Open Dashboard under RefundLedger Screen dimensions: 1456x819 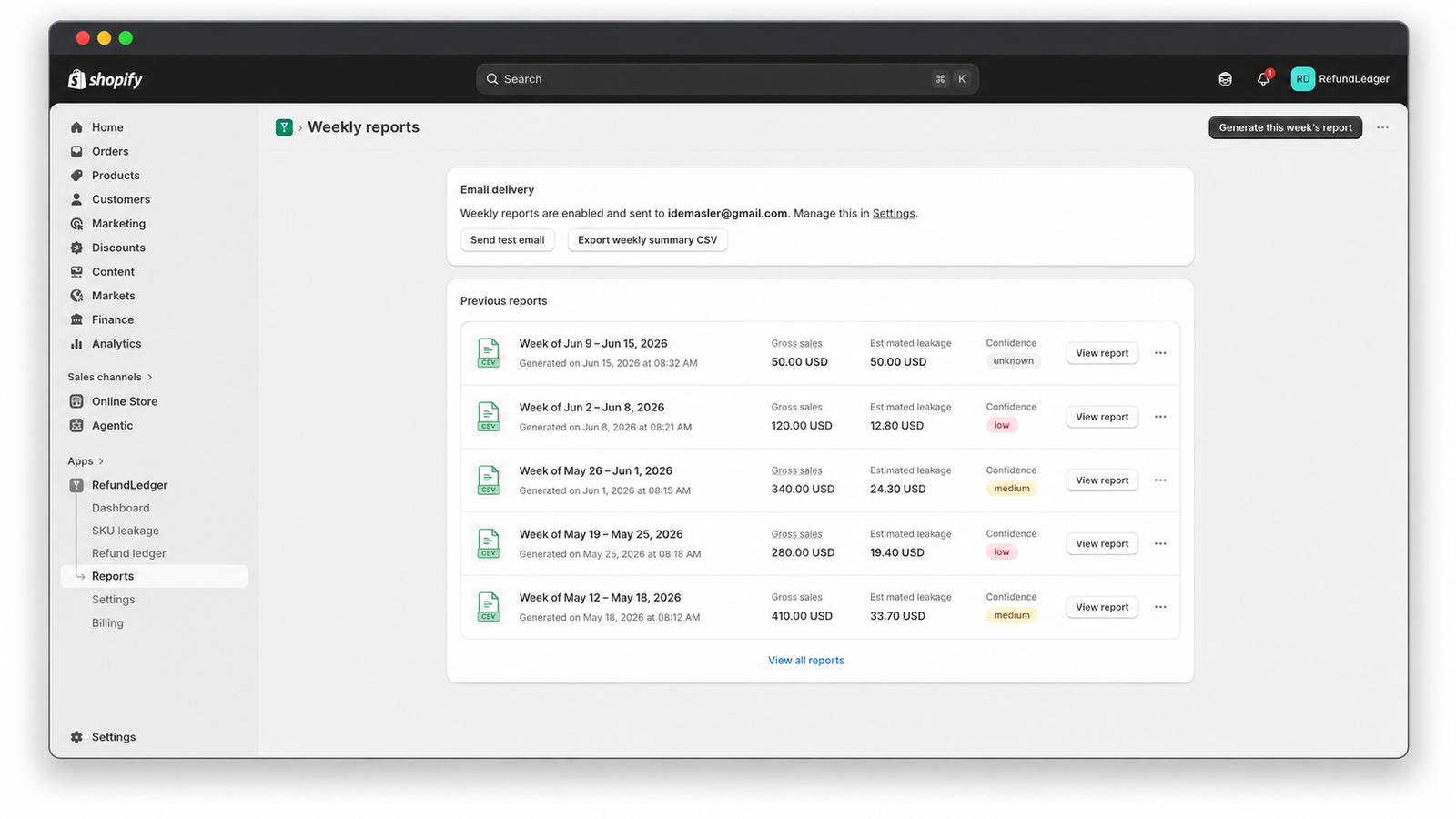tap(120, 508)
